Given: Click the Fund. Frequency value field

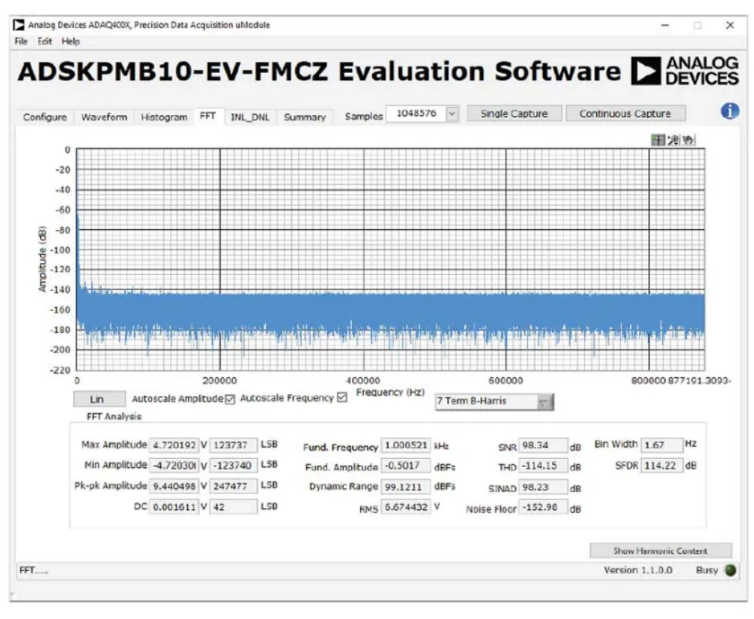Looking at the screenshot, I should 406,445.
